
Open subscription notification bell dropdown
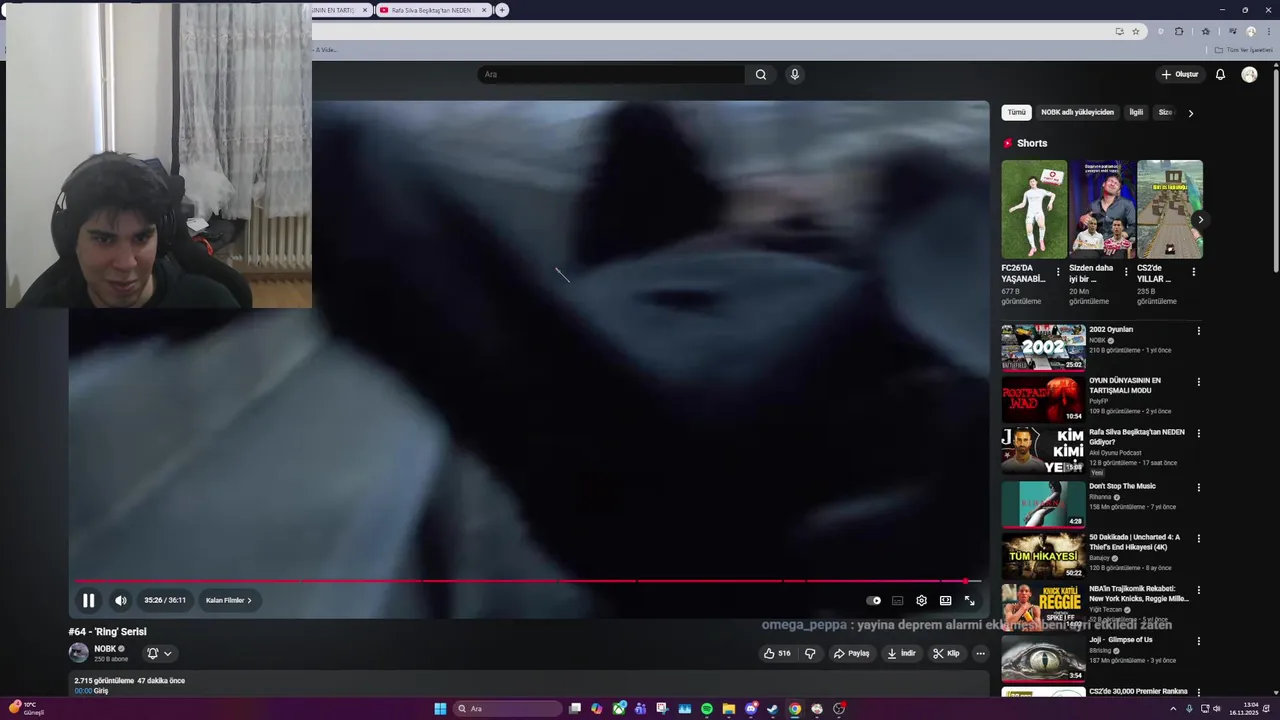[x=159, y=653]
